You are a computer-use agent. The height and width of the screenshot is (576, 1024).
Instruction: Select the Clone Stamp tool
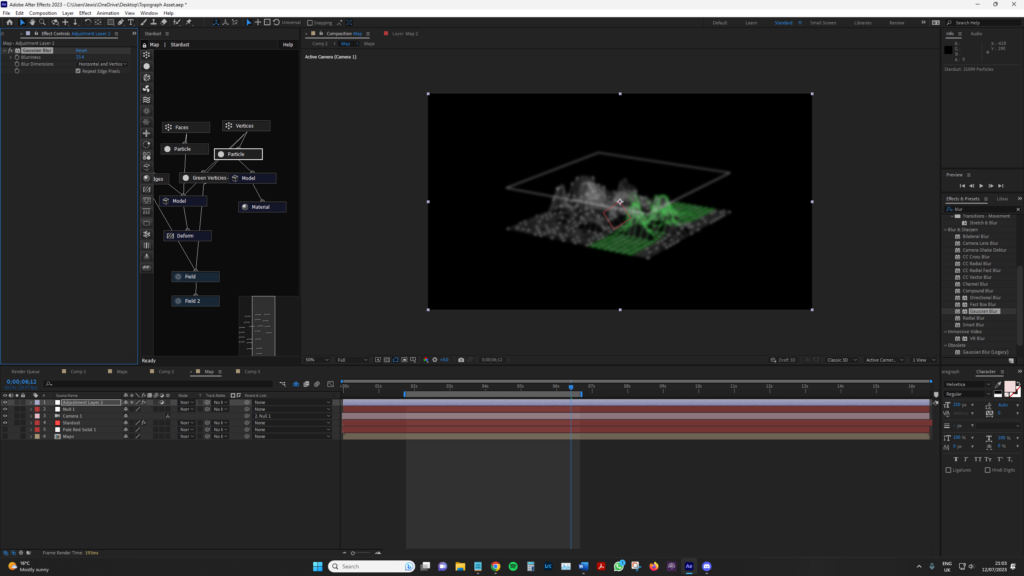coord(153,22)
